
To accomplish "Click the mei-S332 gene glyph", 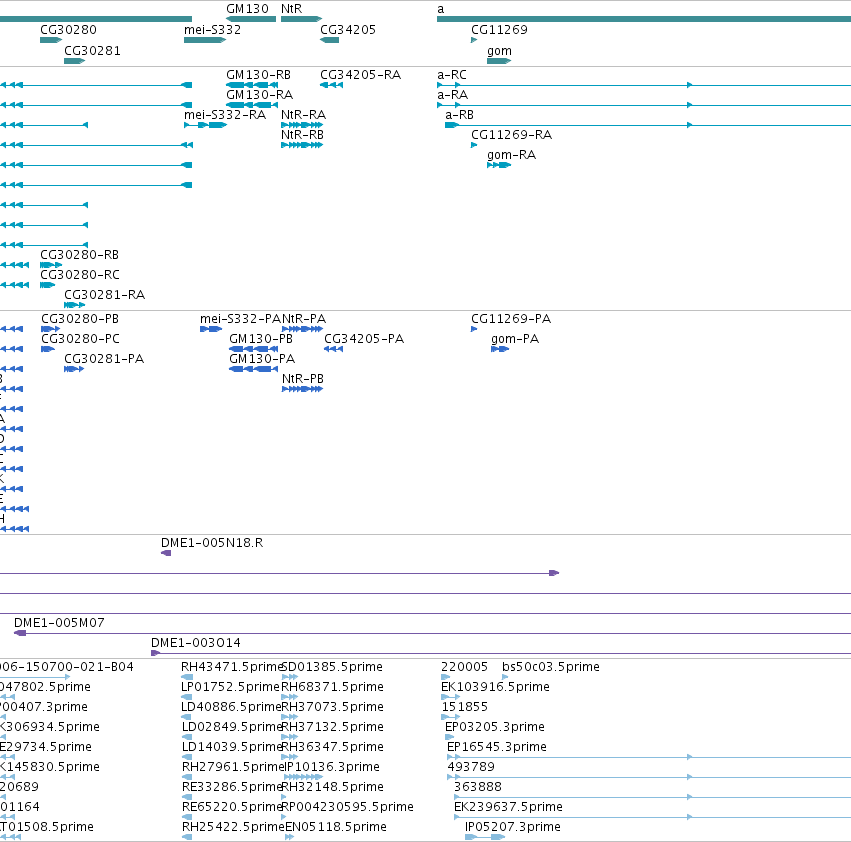I will 205,40.
